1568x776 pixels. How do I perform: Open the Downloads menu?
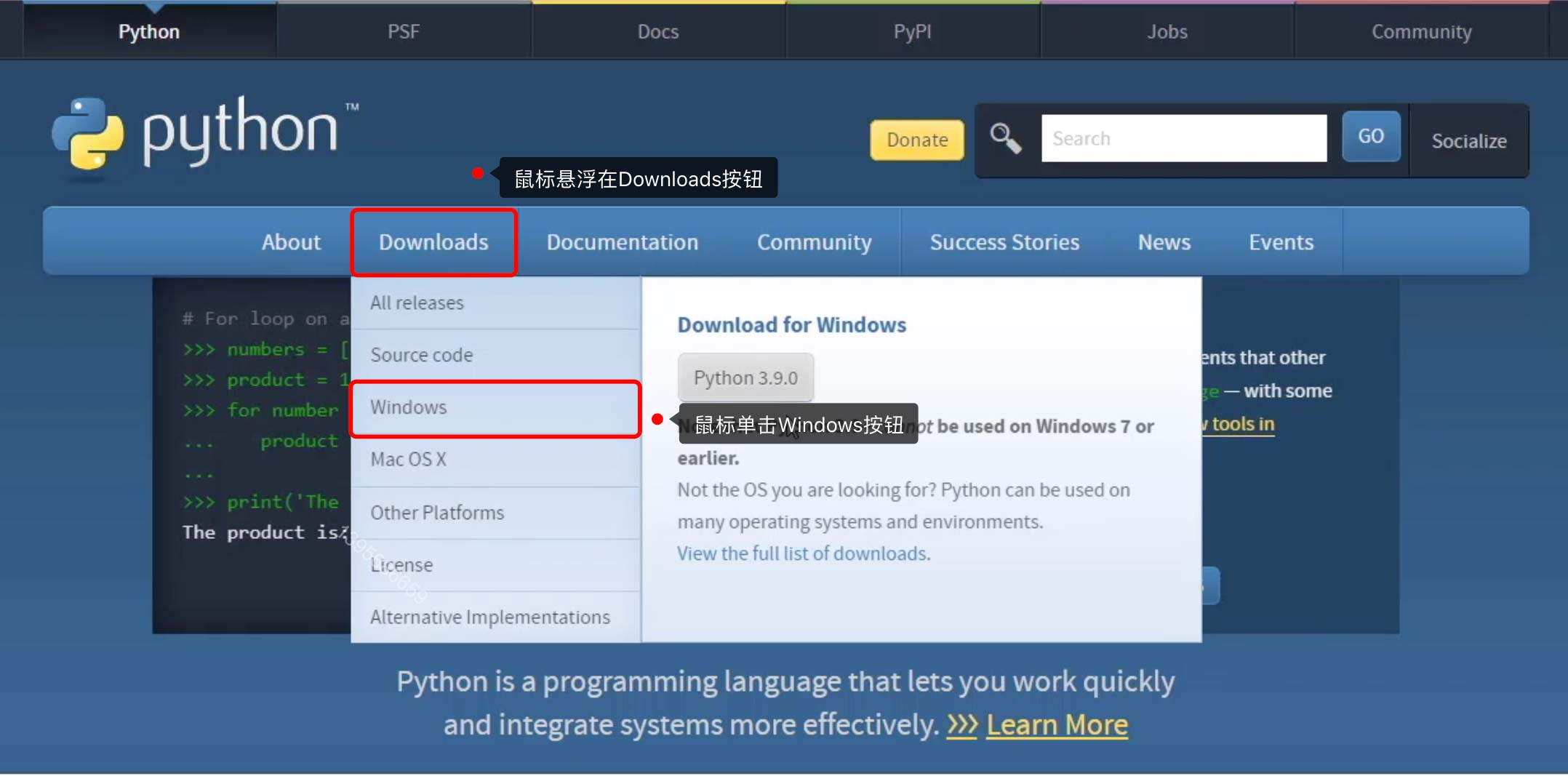click(434, 241)
